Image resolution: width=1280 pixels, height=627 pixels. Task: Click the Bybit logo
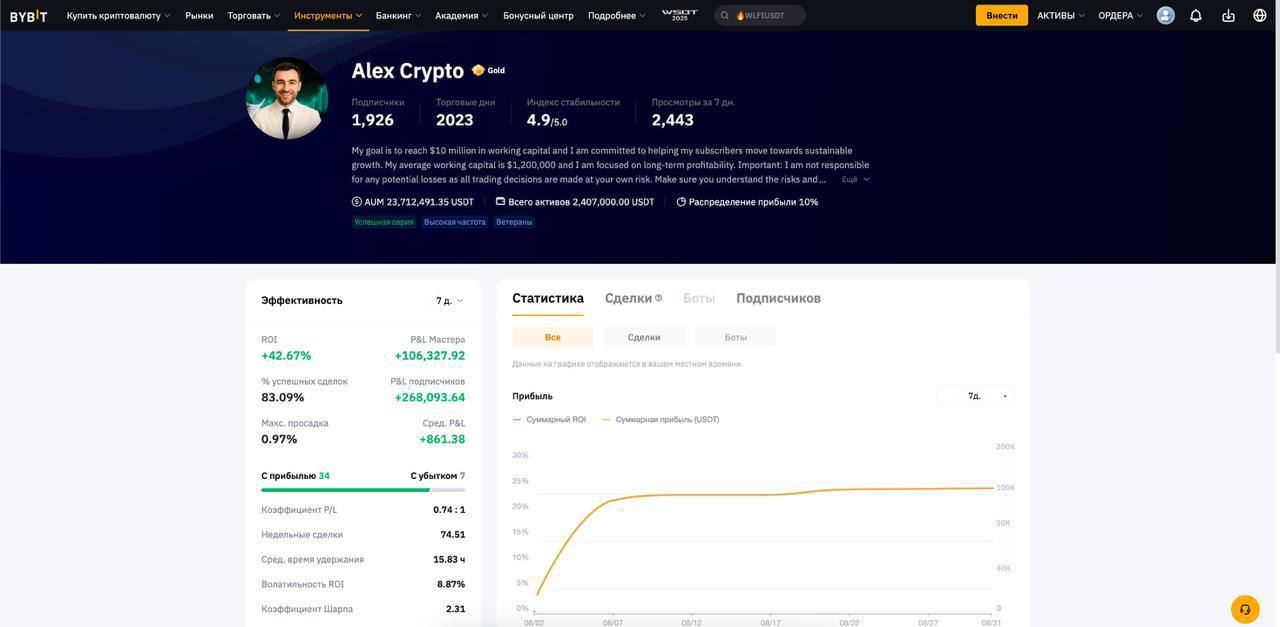[x=28, y=15]
